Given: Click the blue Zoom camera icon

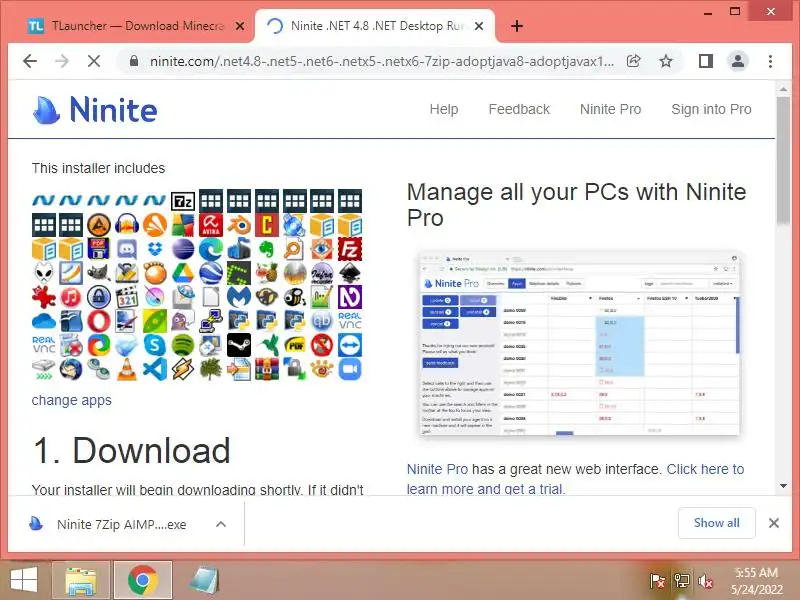Looking at the screenshot, I should (350, 369).
